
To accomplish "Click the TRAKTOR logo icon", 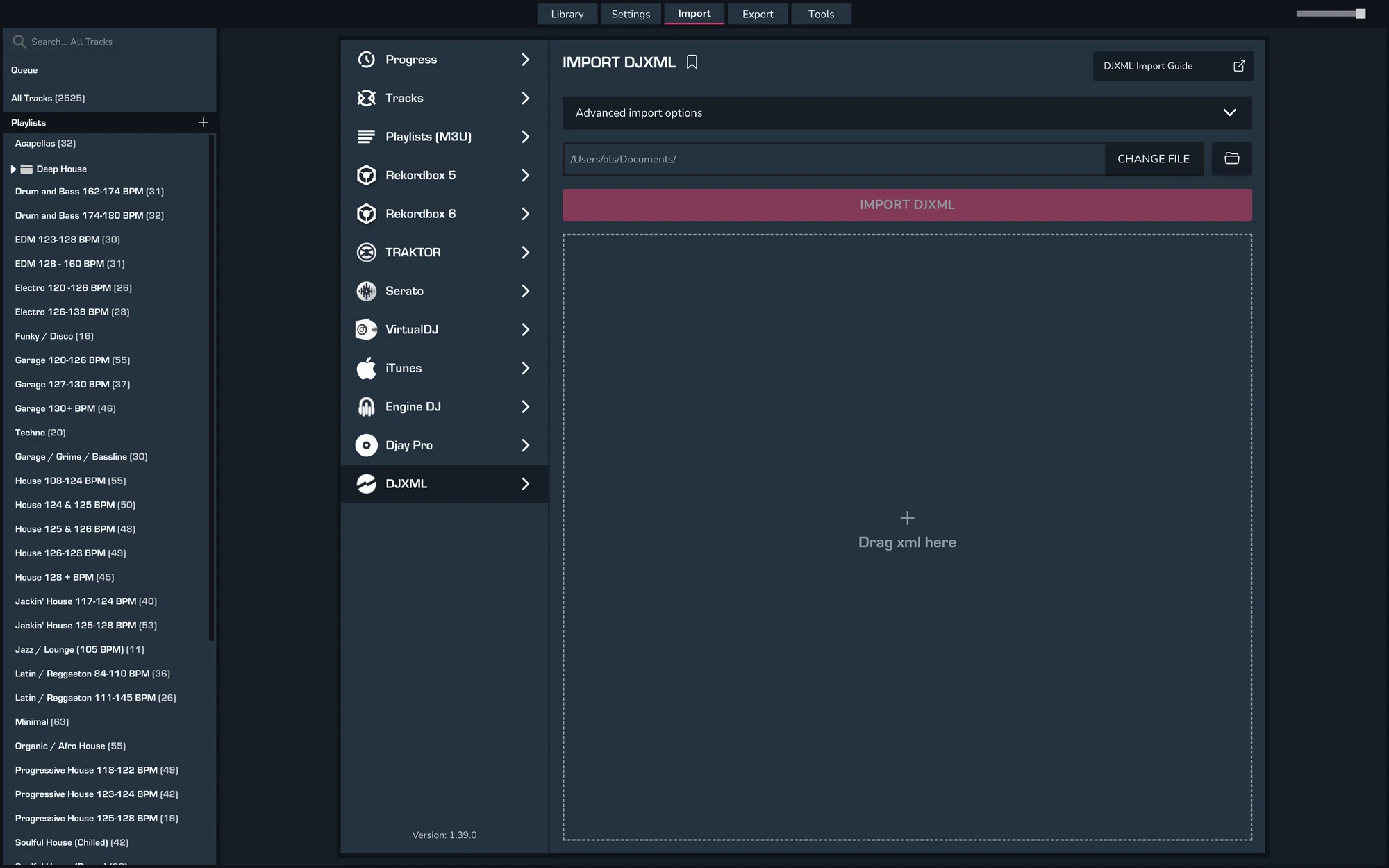I will (366, 252).
